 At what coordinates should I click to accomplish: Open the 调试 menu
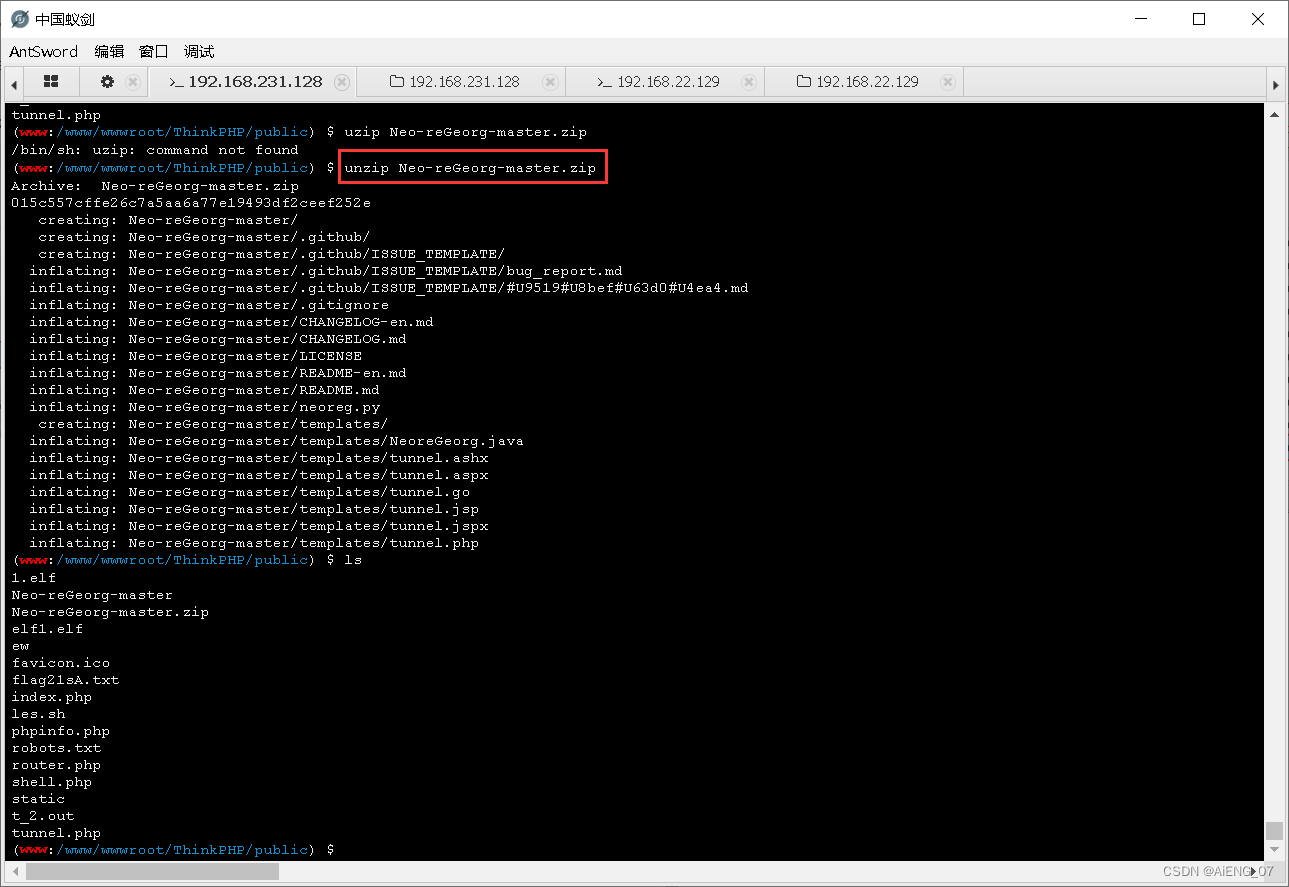199,52
